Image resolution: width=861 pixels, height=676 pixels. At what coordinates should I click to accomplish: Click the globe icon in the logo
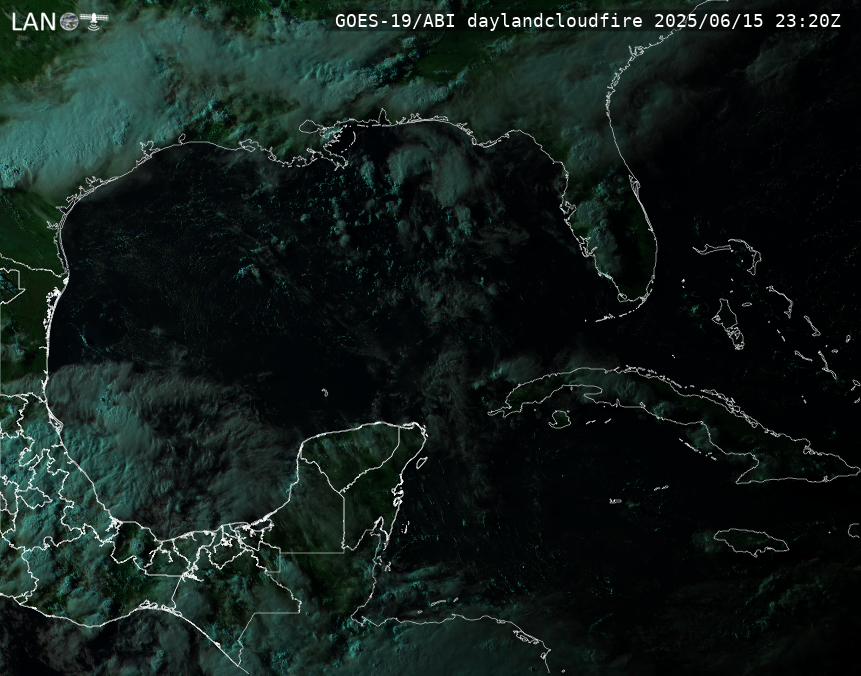pos(69,22)
